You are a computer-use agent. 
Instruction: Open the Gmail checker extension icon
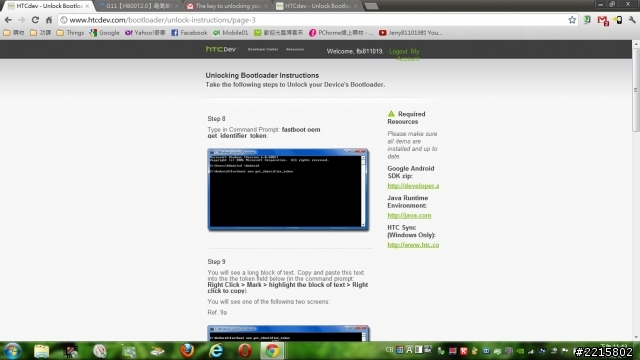click(602, 20)
